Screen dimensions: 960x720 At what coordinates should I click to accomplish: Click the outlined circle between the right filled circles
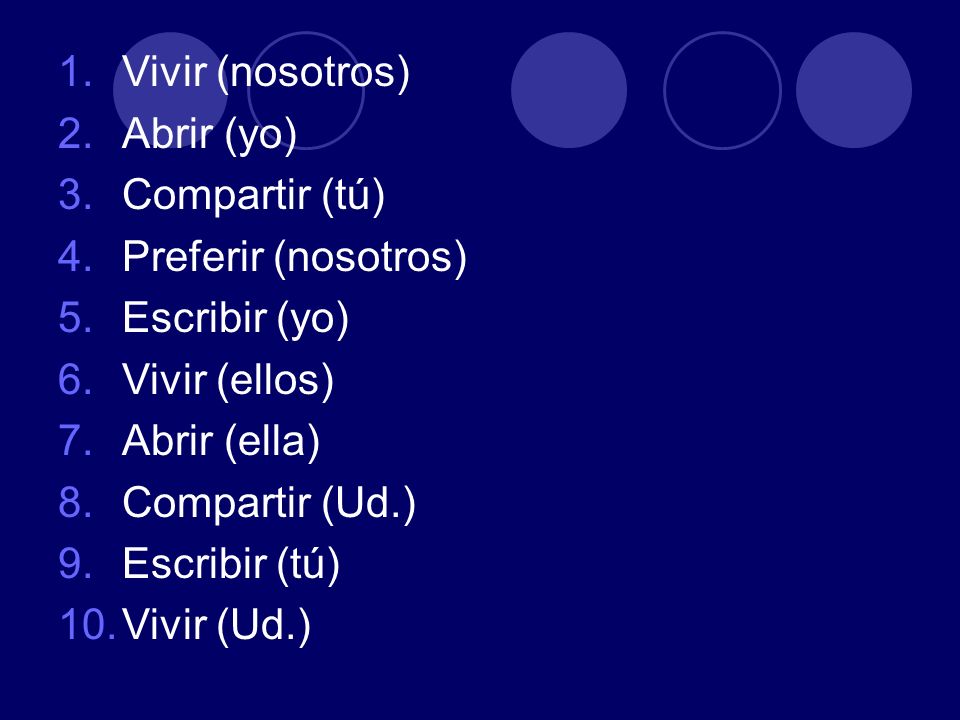coord(722,90)
